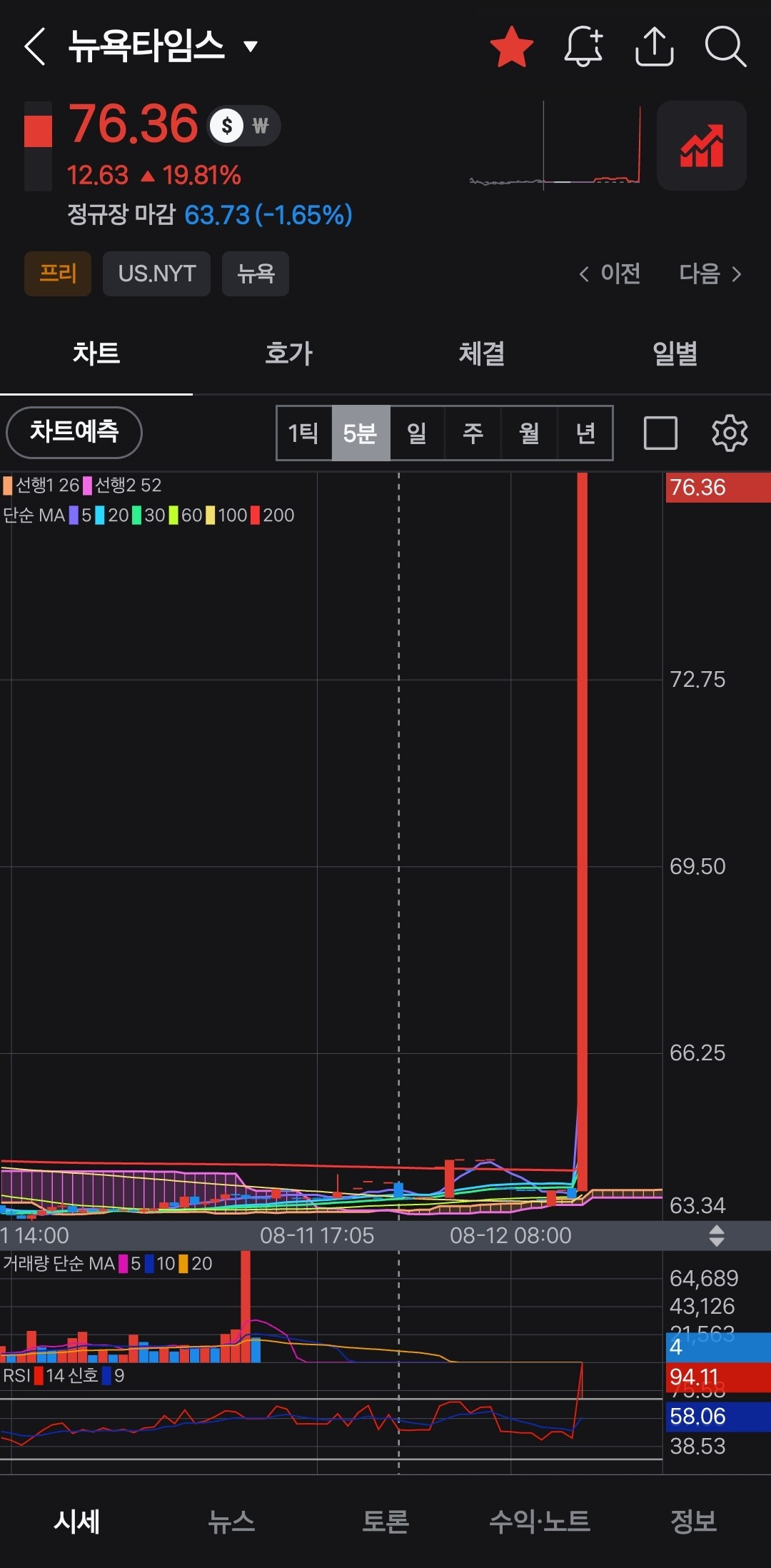This screenshot has width=771, height=1568.
Task: Select the 일 daily interval
Action: 417,433
